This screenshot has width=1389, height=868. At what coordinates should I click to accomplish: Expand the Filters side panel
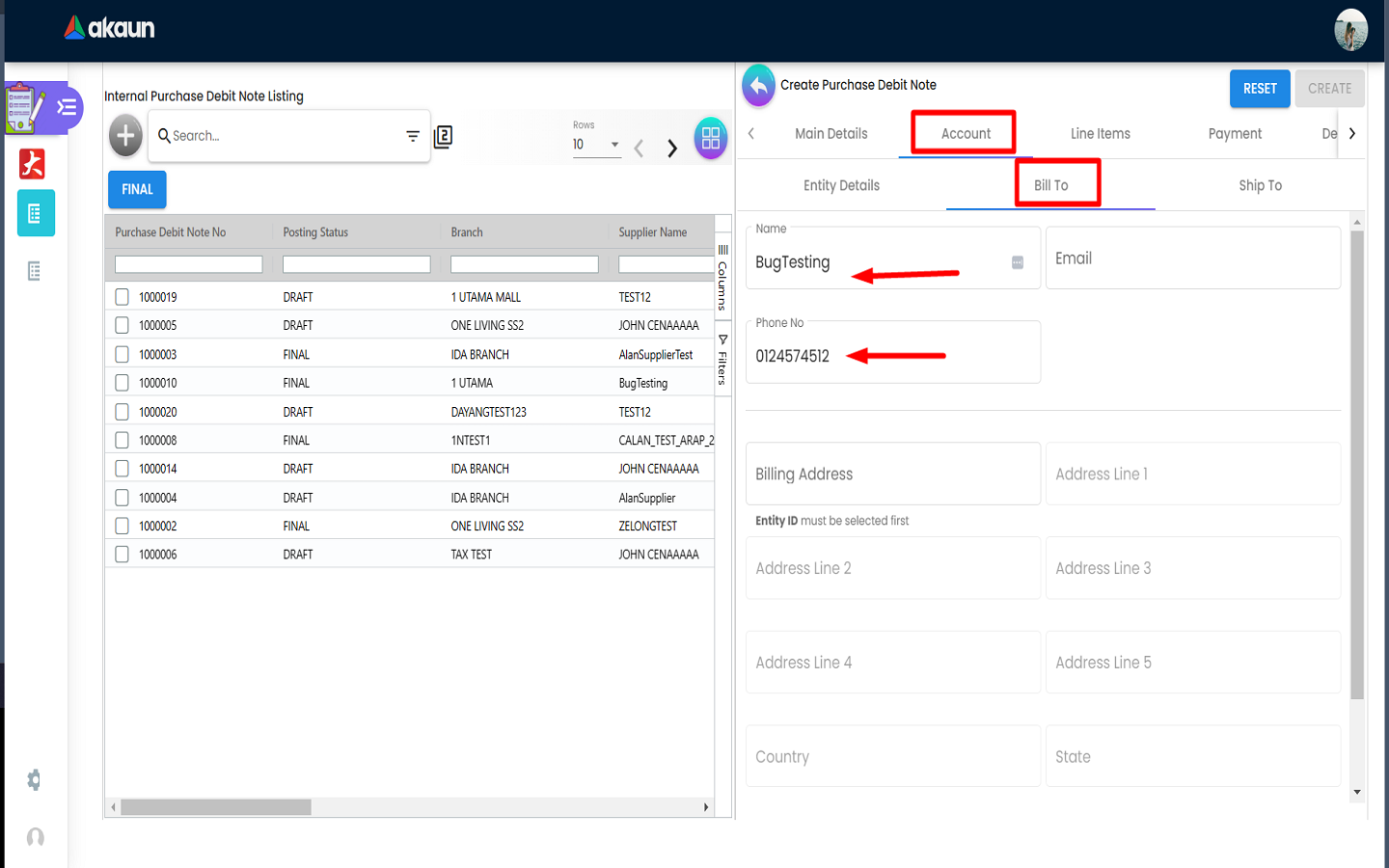pyautogui.click(x=722, y=361)
